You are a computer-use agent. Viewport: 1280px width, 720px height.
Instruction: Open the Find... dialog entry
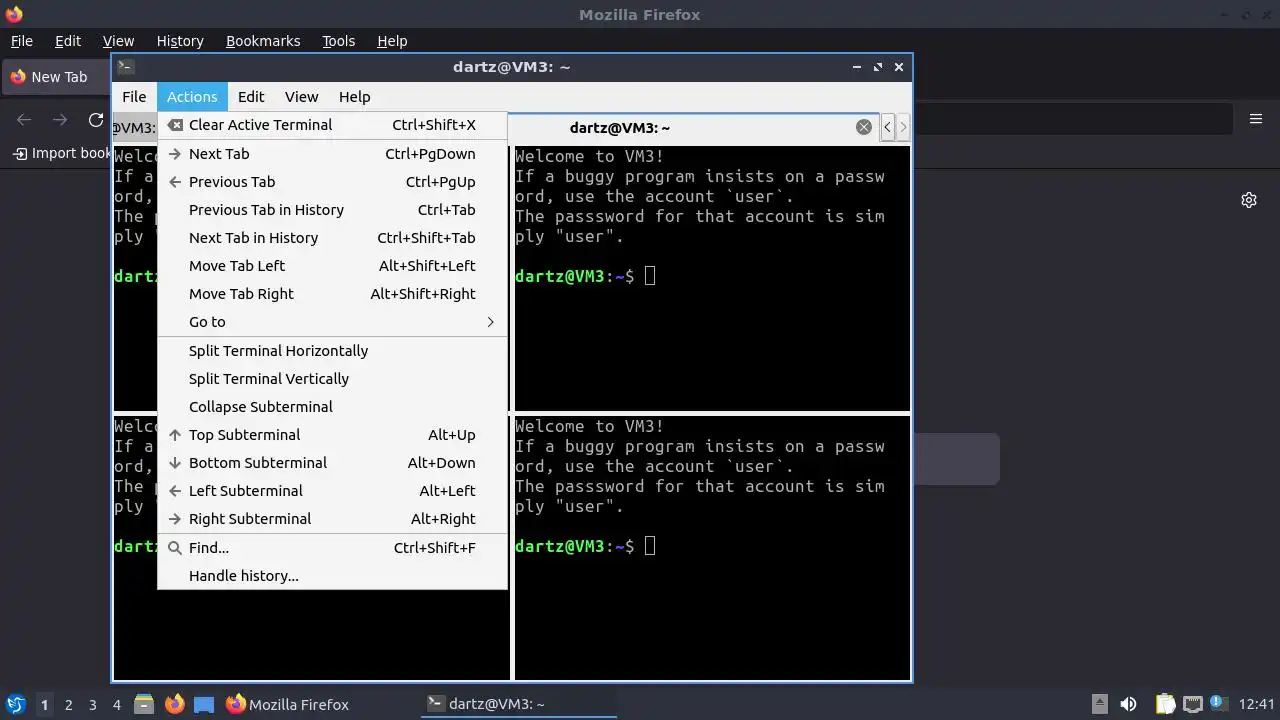[x=332, y=548]
